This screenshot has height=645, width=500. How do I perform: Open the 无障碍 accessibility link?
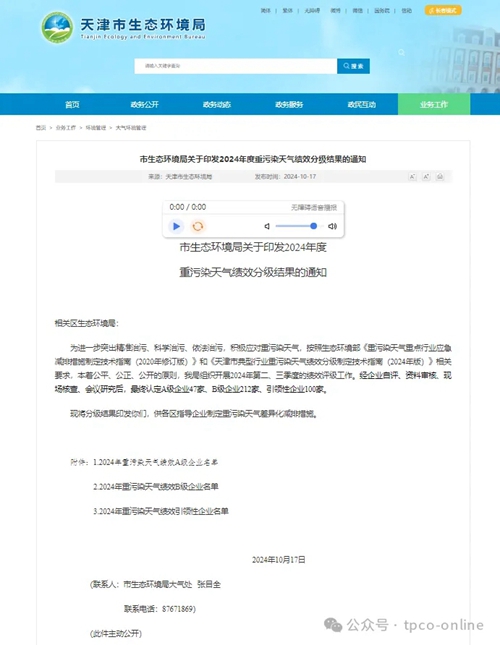tap(312, 11)
